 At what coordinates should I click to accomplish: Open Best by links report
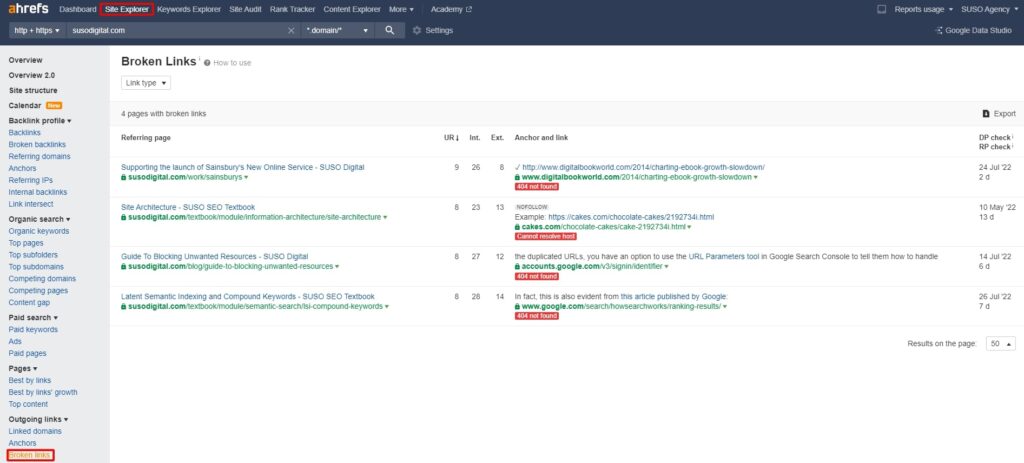tap(29, 380)
